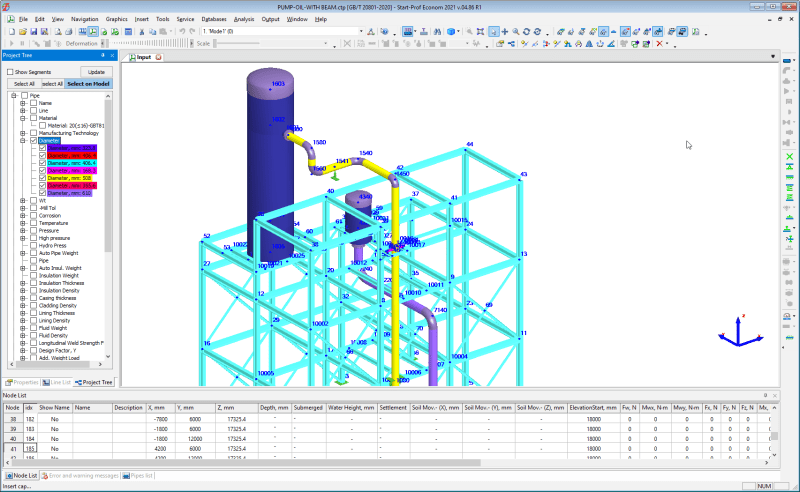Open the Mode1 load case dropdown
Image resolution: width=800 pixels, height=492 pixels.
click(361, 31)
